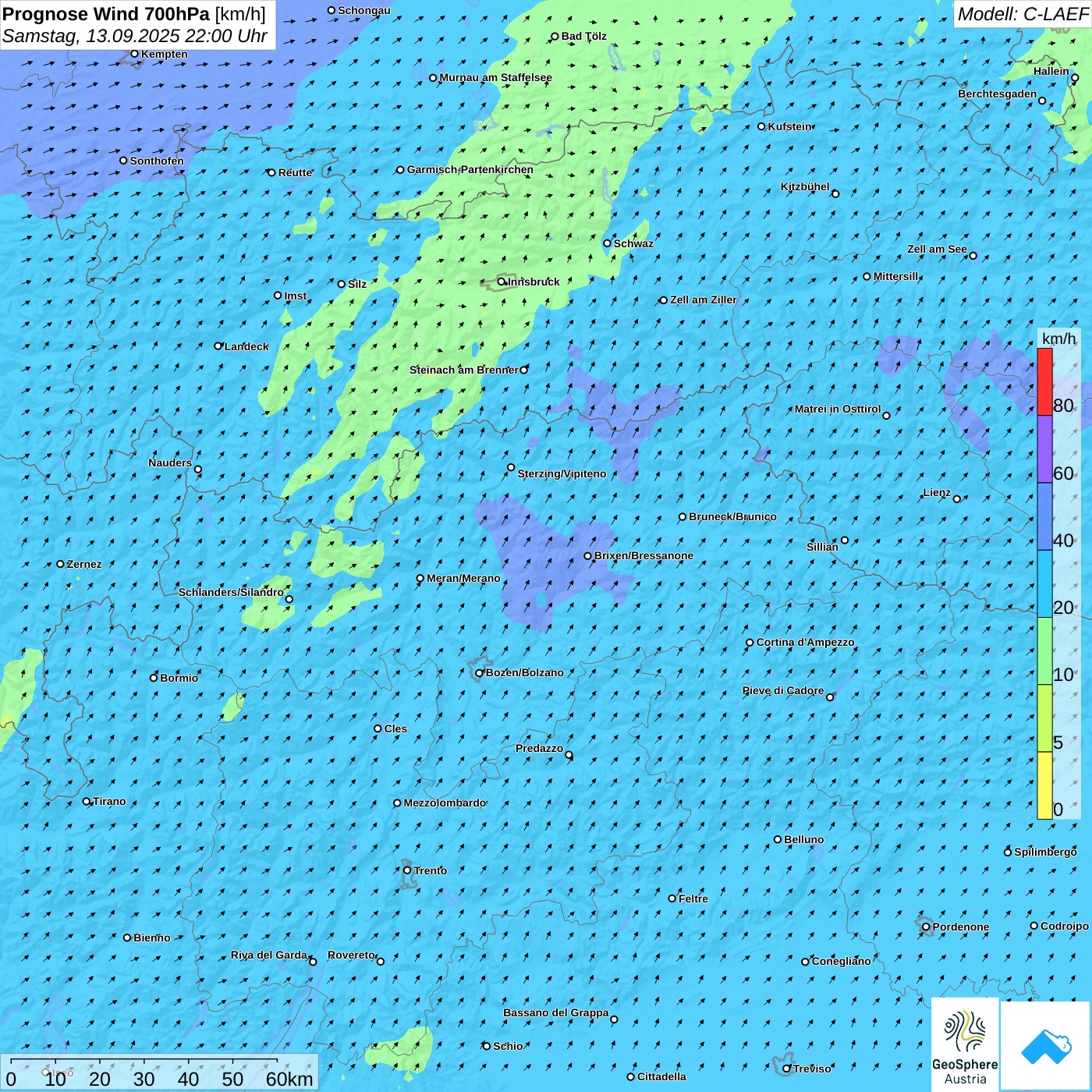
Task: Select the Innsbruck city marker
Action: 502,282
